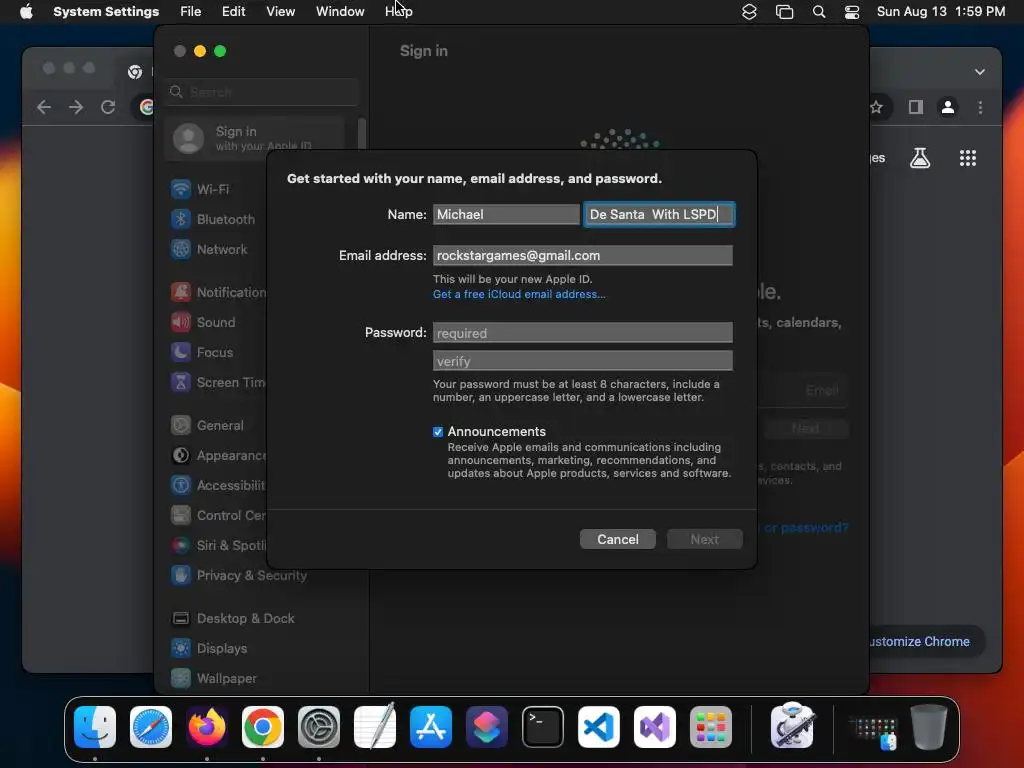This screenshot has width=1024, height=768.
Task: Click System Settings gear icon in Dock
Action: coord(319,727)
